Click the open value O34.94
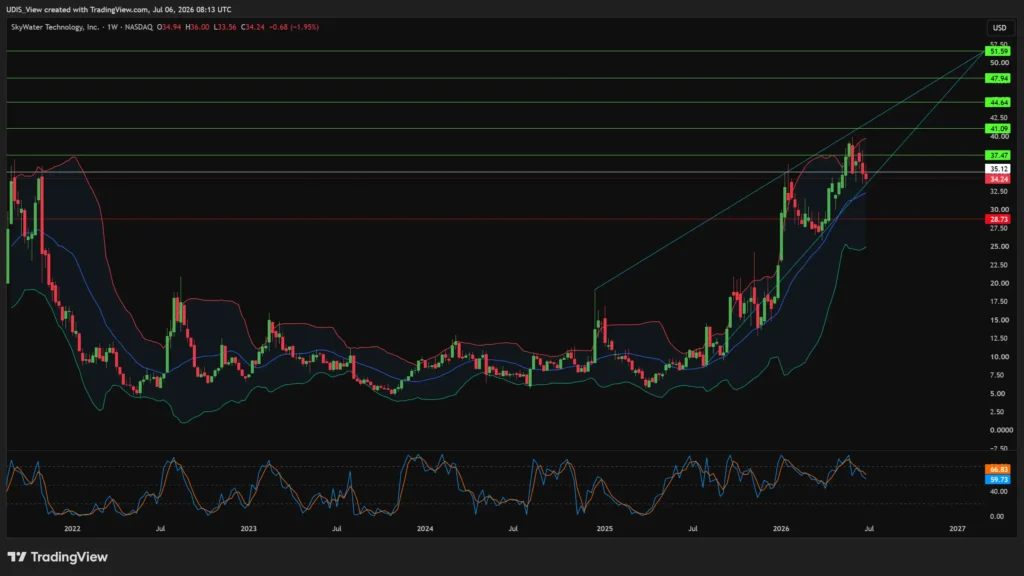The image size is (1024, 576). point(169,27)
